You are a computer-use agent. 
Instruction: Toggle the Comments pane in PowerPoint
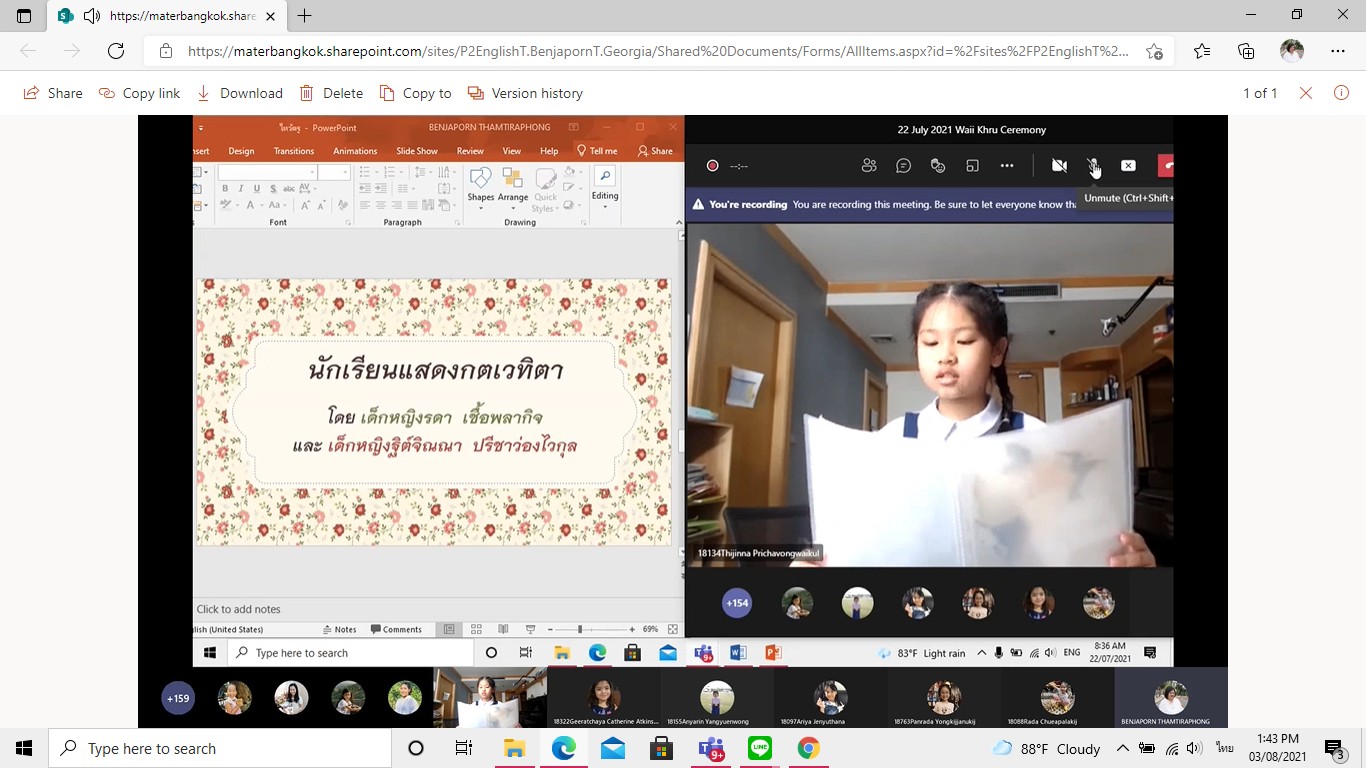396,629
